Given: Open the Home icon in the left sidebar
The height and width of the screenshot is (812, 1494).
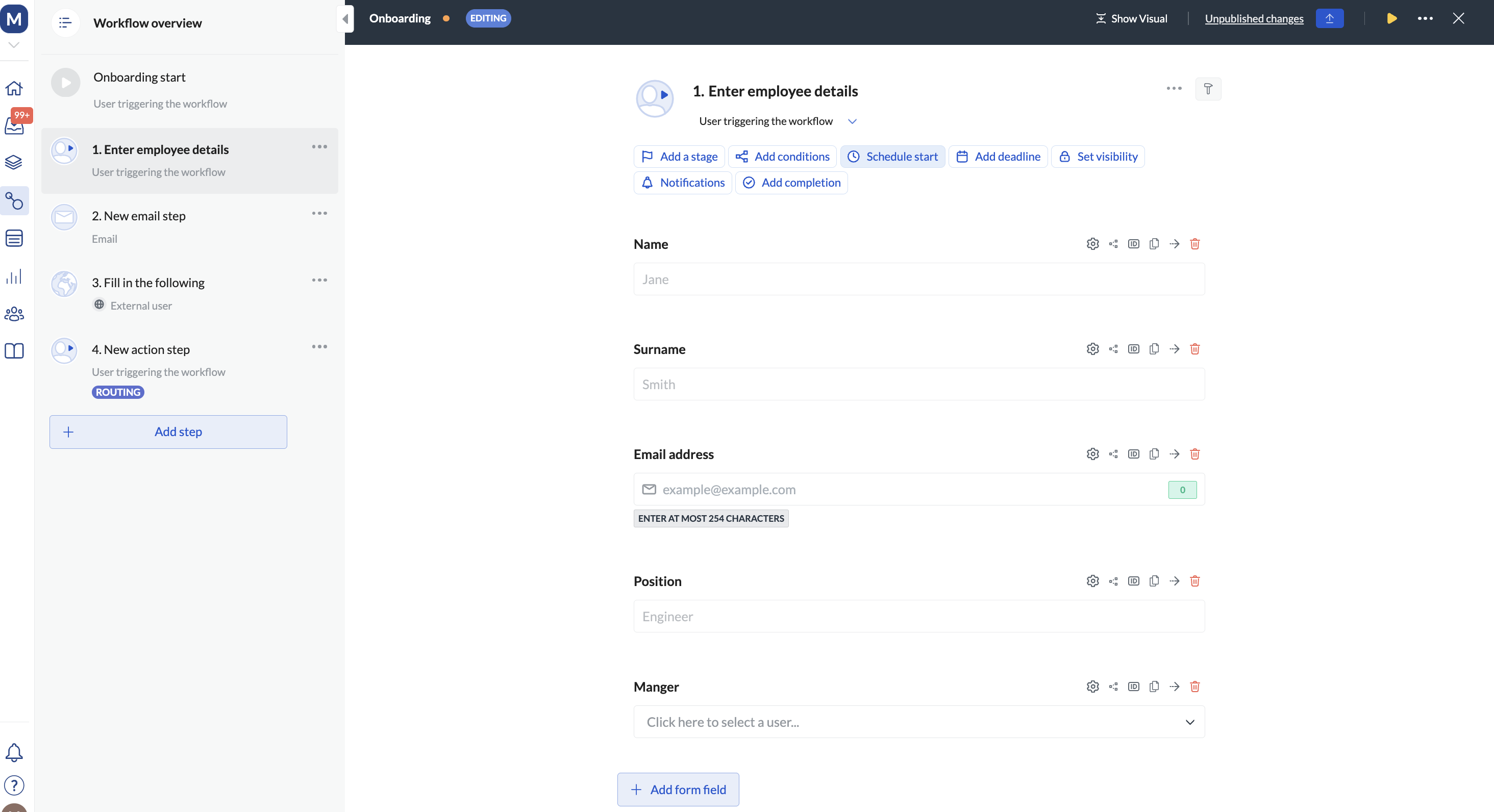Looking at the screenshot, I should tap(14, 88).
